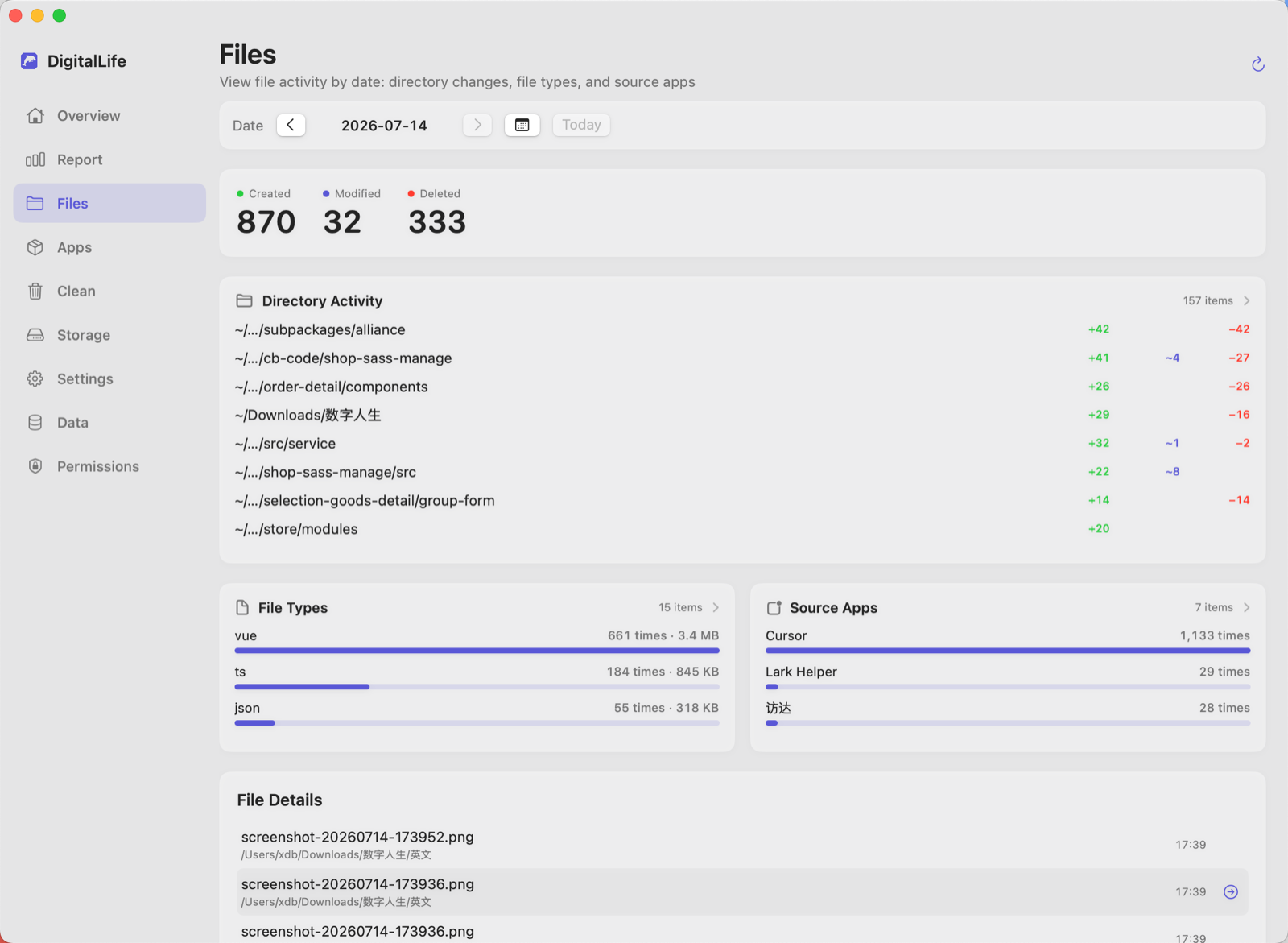Click the Files folder icon in sidebar
Screen dimensions: 1288x943
pos(35,204)
